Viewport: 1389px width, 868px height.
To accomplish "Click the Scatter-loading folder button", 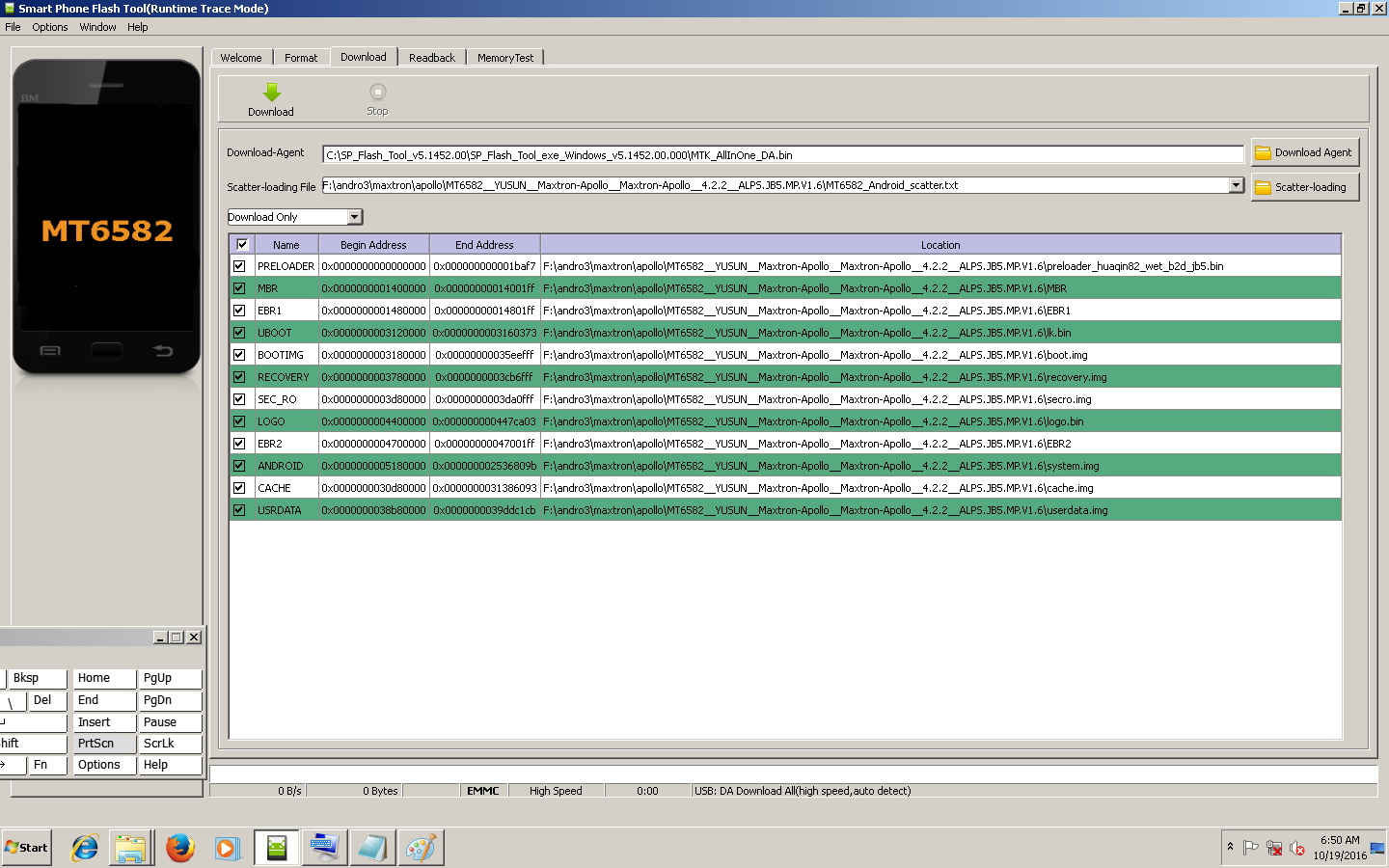I will [1305, 187].
